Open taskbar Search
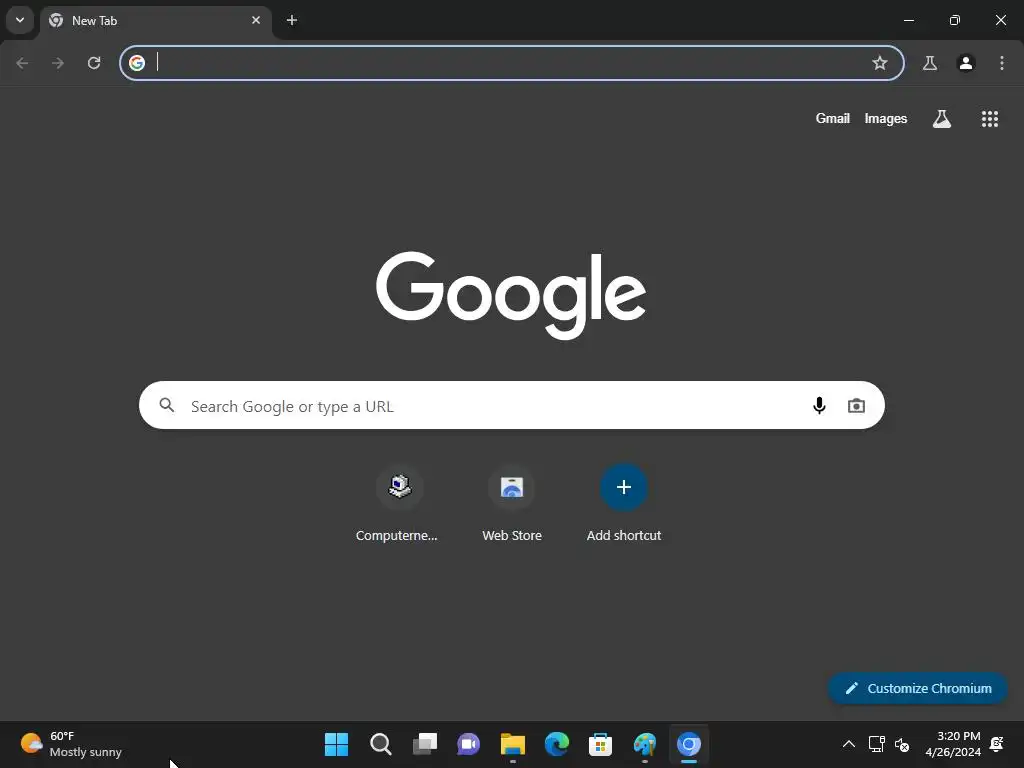 pos(381,744)
